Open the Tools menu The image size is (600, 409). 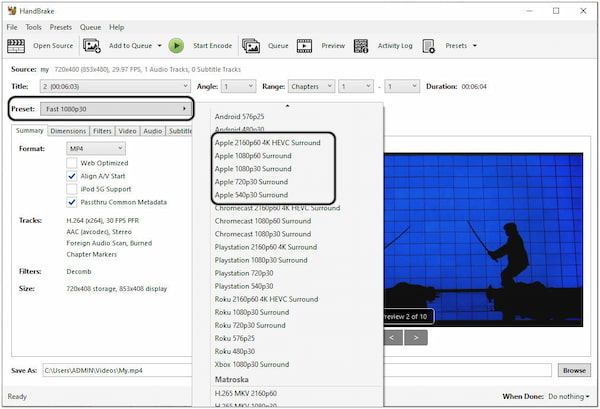click(x=34, y=27)
